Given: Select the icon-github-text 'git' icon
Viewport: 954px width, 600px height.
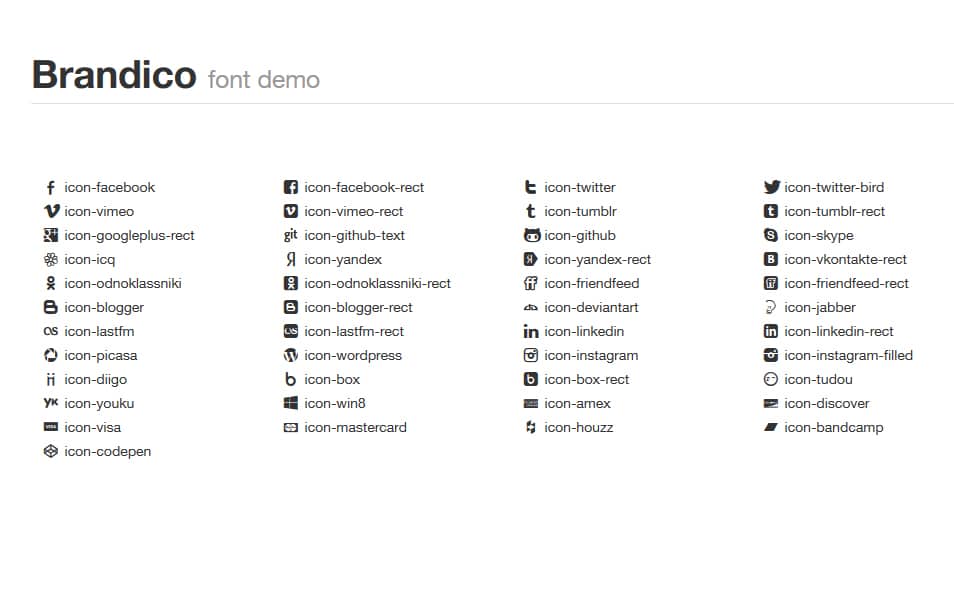Looking at the screenshot, I should tap(291, 235).
